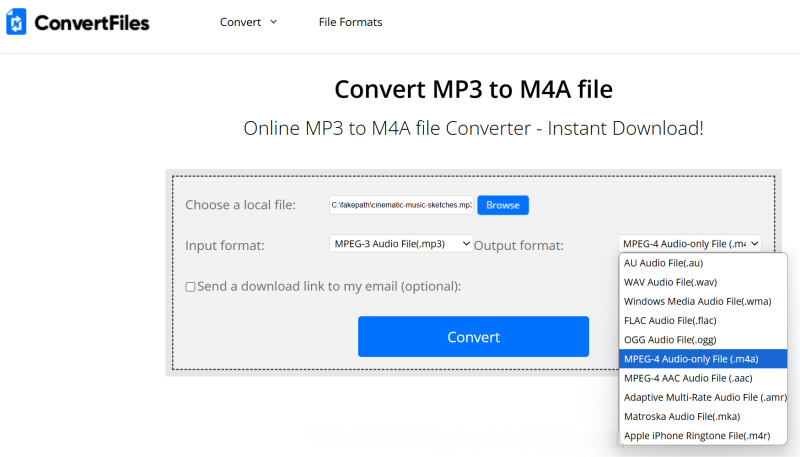Click the local file path field
Screen dimensions: 800x457
(x=401, y=205)
